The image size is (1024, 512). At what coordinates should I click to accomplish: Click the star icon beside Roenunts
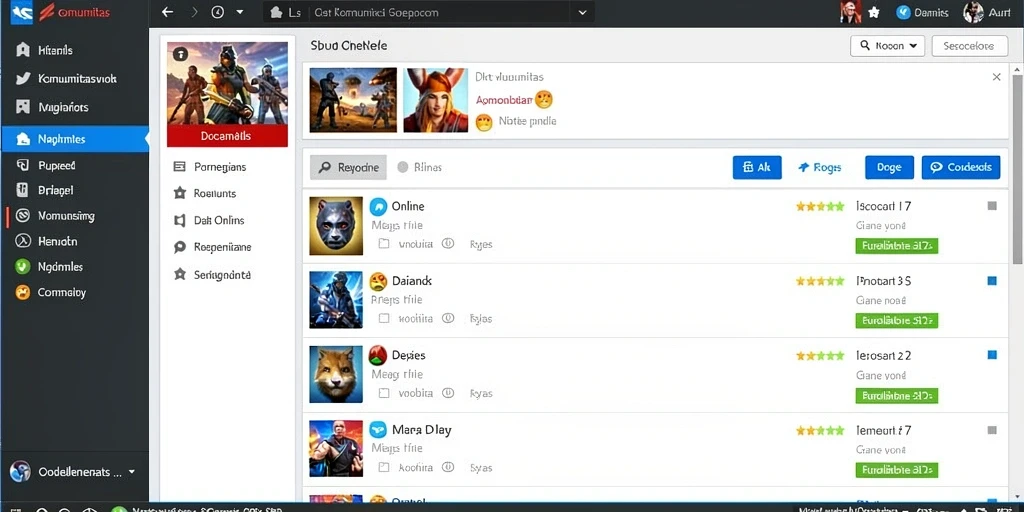pos(180,193)
